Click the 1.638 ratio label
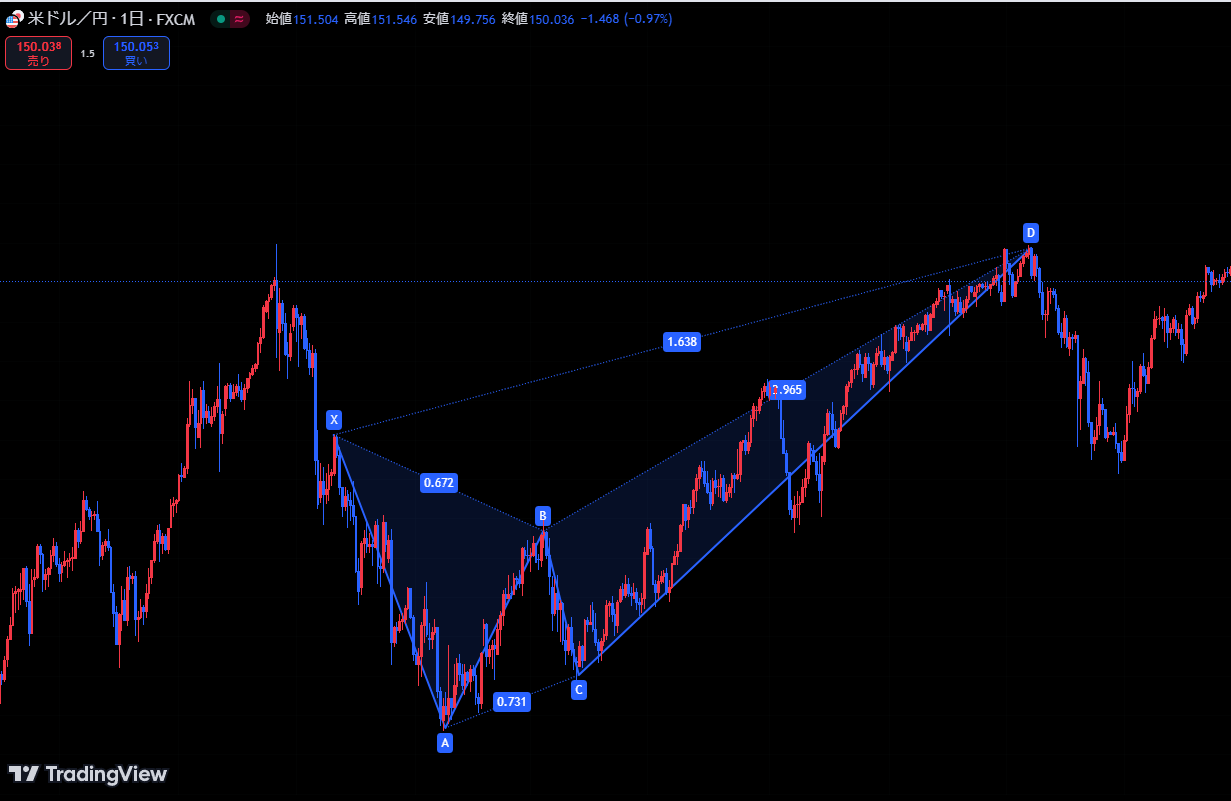This screenshot has height=801, width=1231. point(682,342)
